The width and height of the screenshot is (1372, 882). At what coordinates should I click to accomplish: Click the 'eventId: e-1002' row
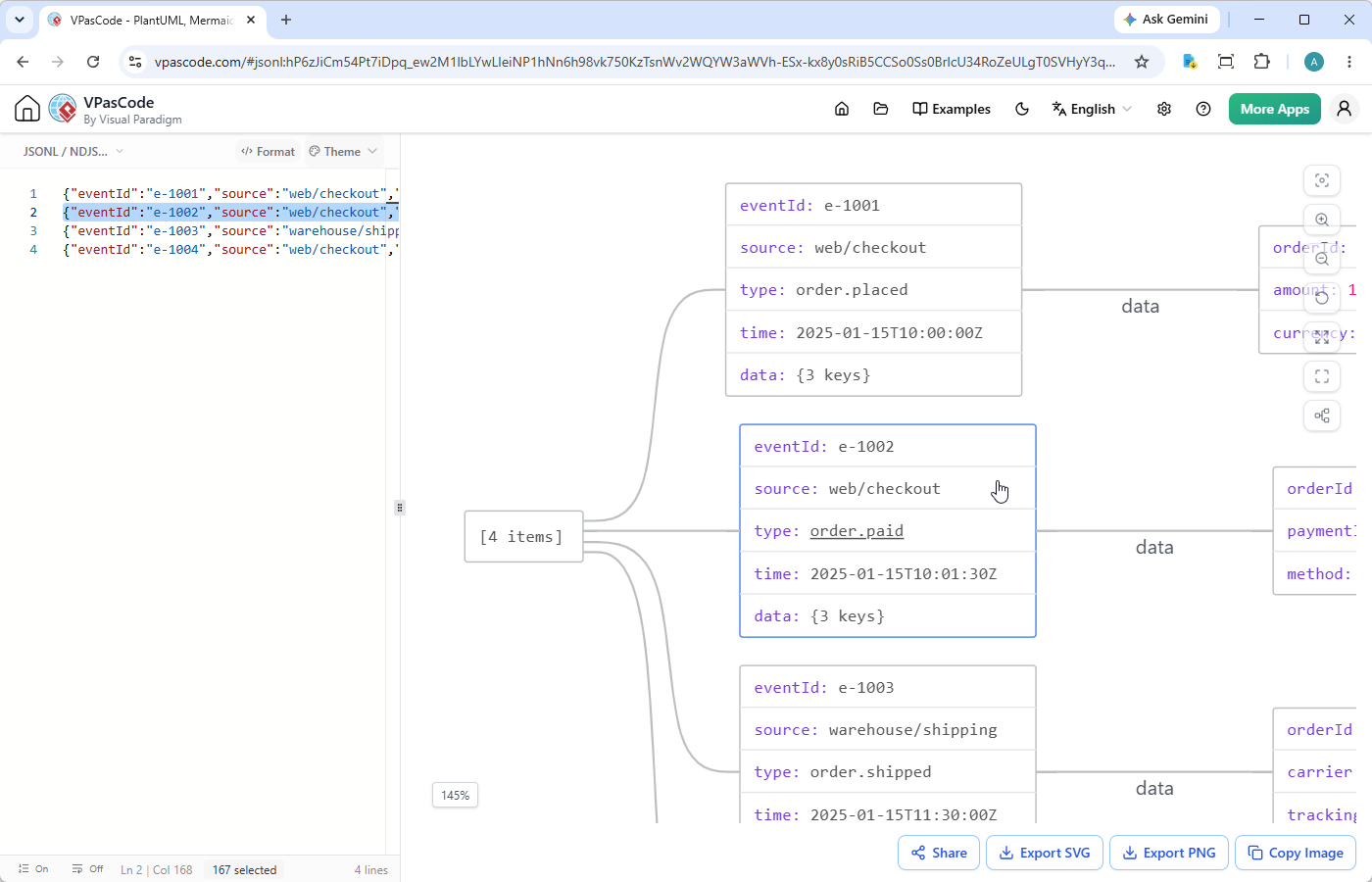[x=887, y=446]
